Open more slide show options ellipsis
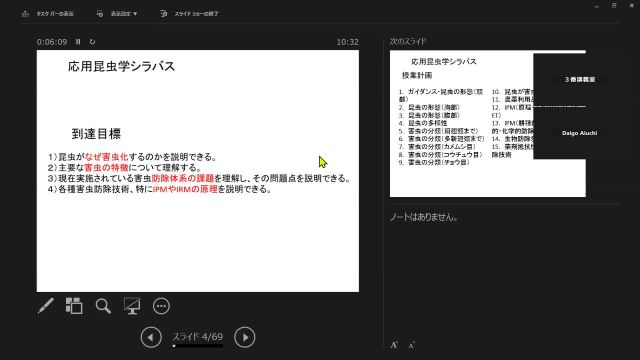 [161, 306]
